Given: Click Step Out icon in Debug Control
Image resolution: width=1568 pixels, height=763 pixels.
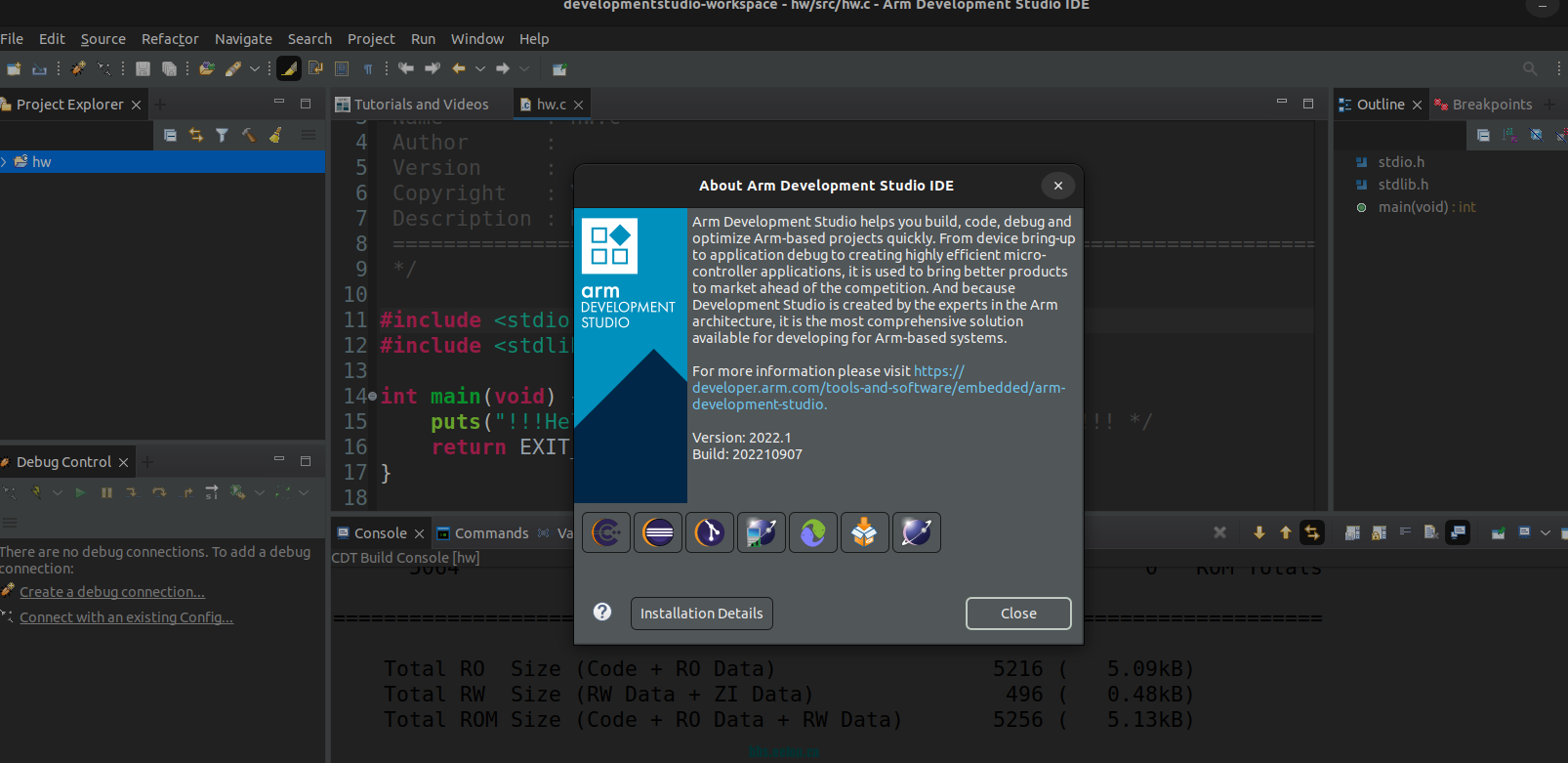Looking at the screenshot, I should click(186, 493).
